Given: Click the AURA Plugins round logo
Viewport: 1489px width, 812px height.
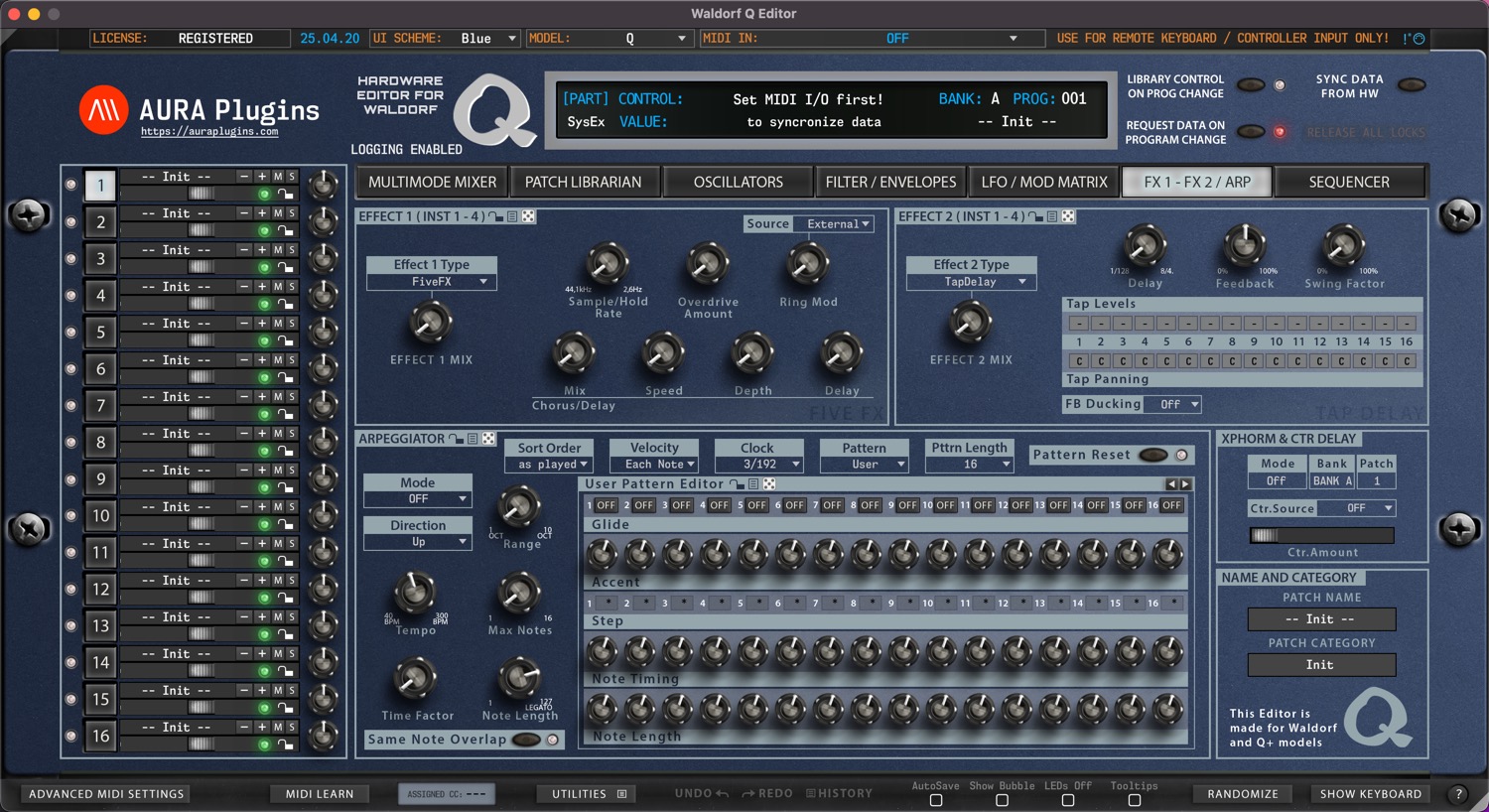Looking at the screenshot, I should (x=104, y=110).
